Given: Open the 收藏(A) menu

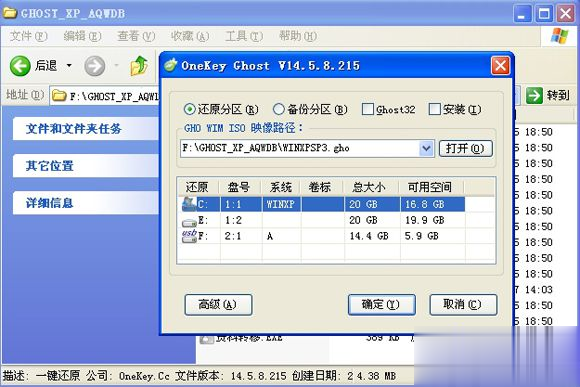Looking at the screenshot, I should pos(190,36).
